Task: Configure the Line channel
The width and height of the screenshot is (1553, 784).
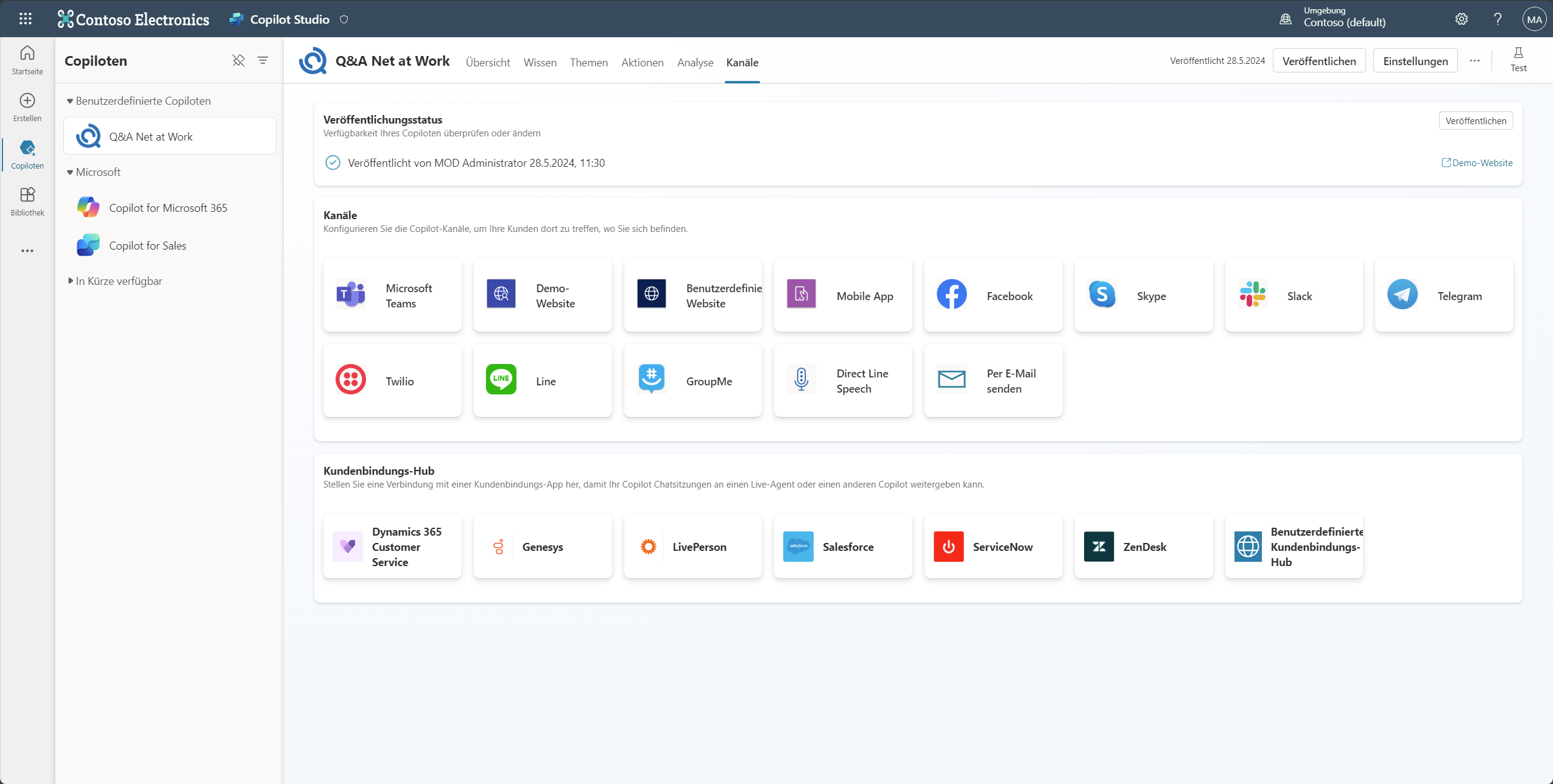Action: (543, 380)
